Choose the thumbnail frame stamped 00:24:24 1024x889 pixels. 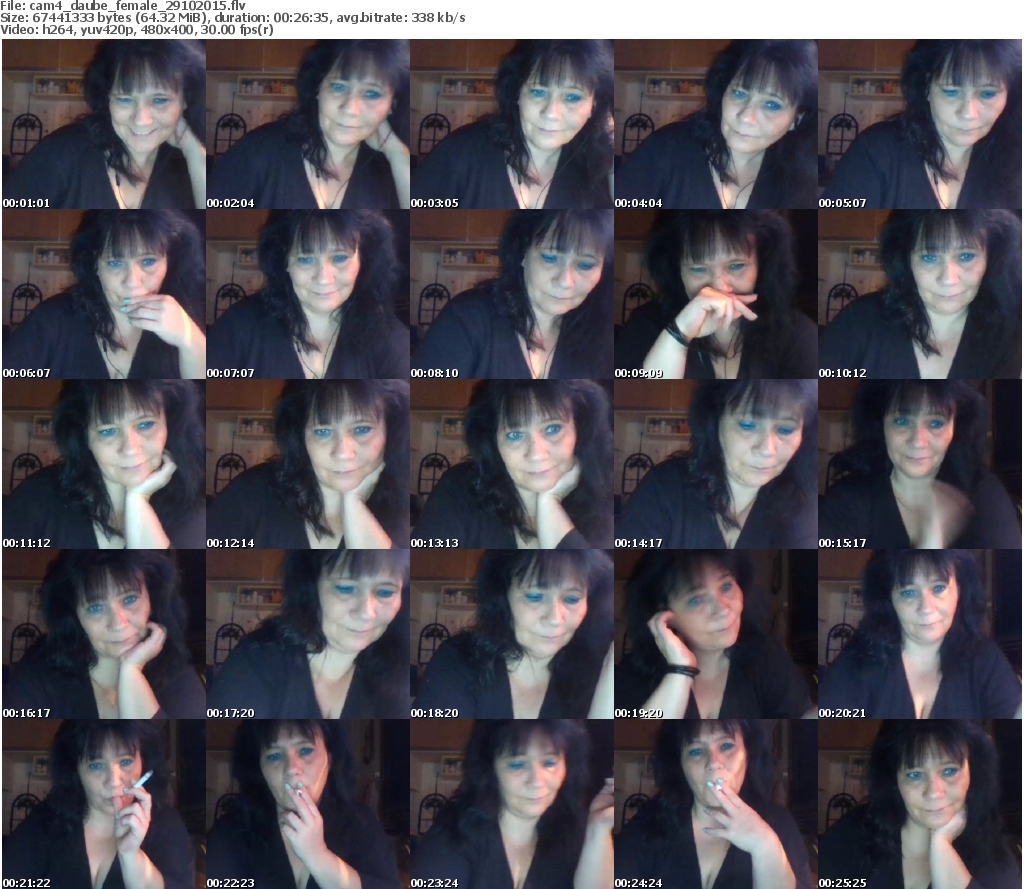click(716, 804)
